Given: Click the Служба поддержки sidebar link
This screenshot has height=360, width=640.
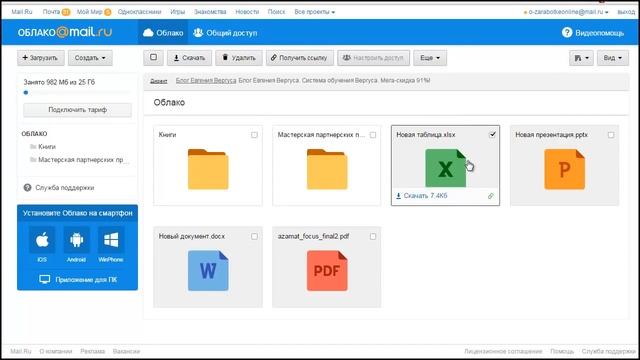Looking at the screenshot, I should point(64,188).
